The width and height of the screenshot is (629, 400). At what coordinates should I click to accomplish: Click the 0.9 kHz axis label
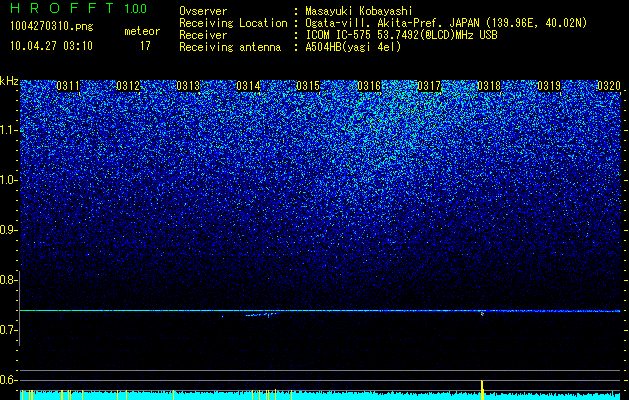9,230
